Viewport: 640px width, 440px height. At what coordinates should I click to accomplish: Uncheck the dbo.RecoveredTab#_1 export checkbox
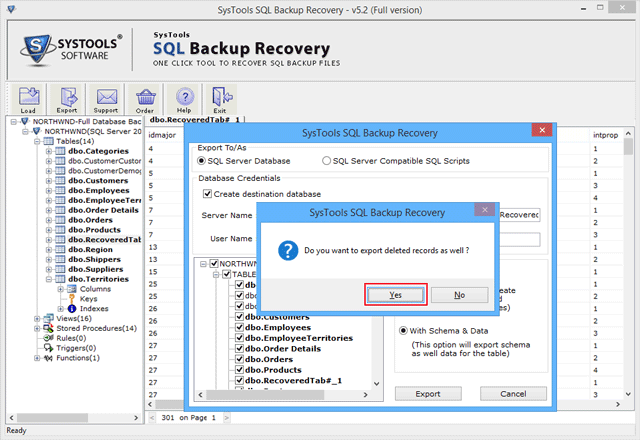click(x=240, y=380)
